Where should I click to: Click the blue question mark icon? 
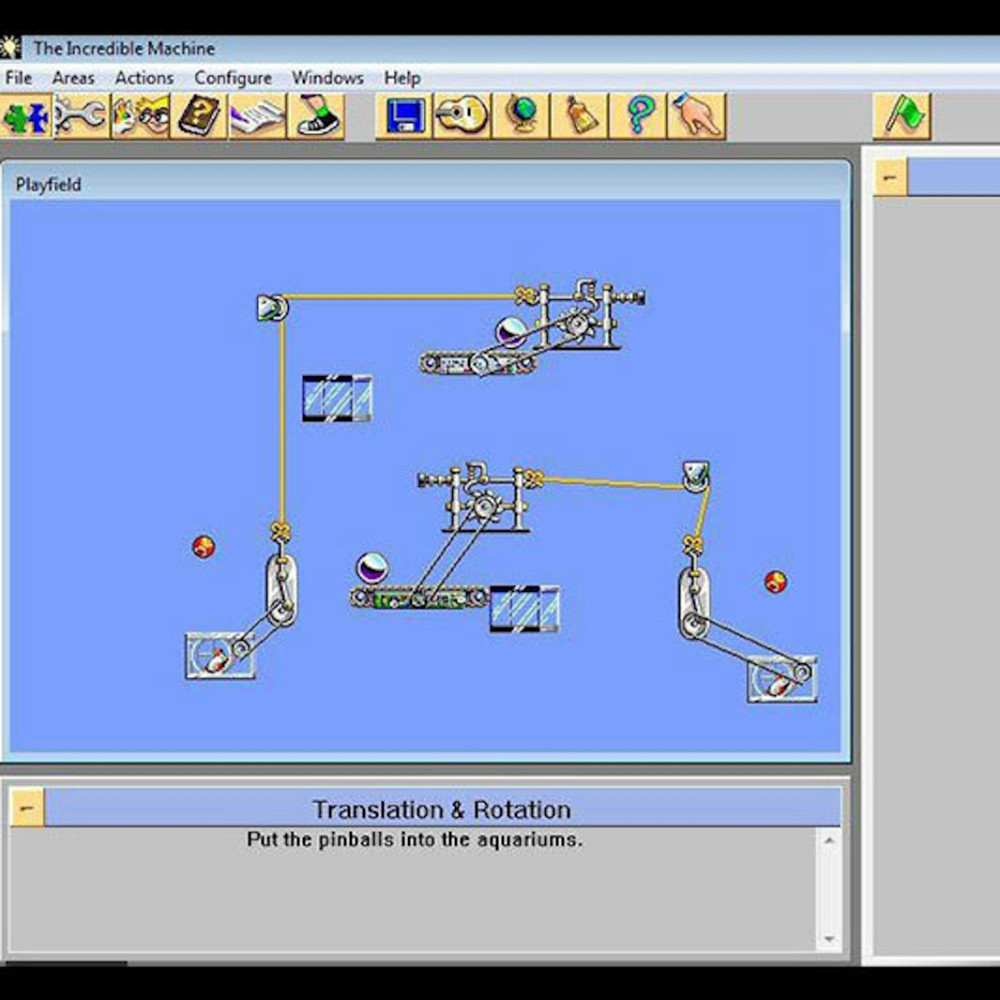click(638, 116)
